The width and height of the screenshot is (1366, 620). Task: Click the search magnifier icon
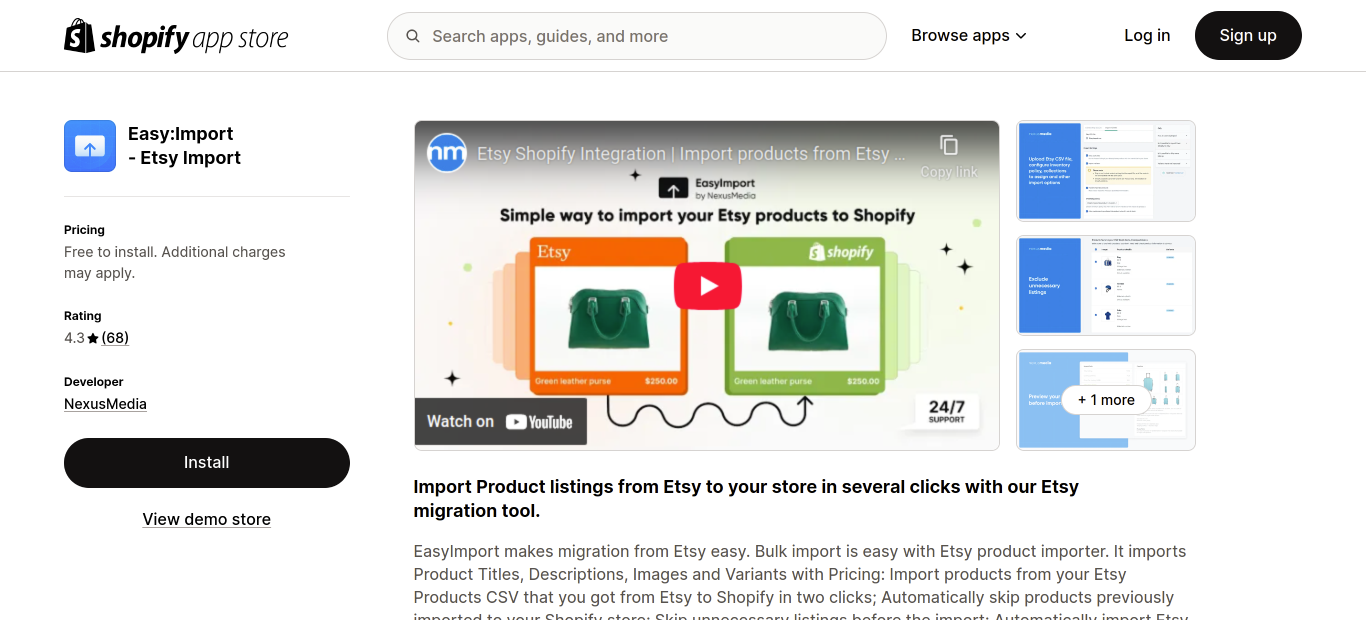click(x=413, y=36)
